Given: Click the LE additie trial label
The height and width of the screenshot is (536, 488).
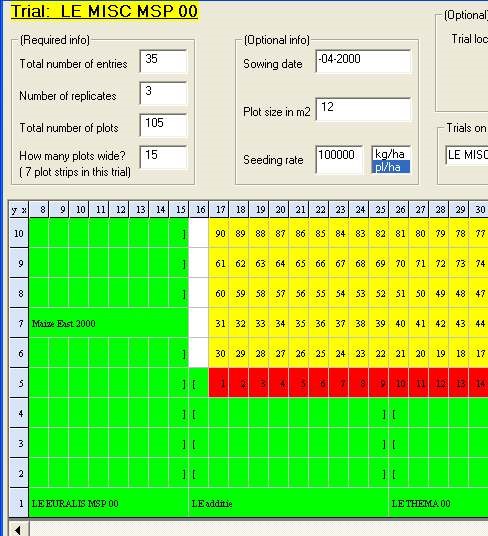Looking at the screenshot, I should click(212, 504).
